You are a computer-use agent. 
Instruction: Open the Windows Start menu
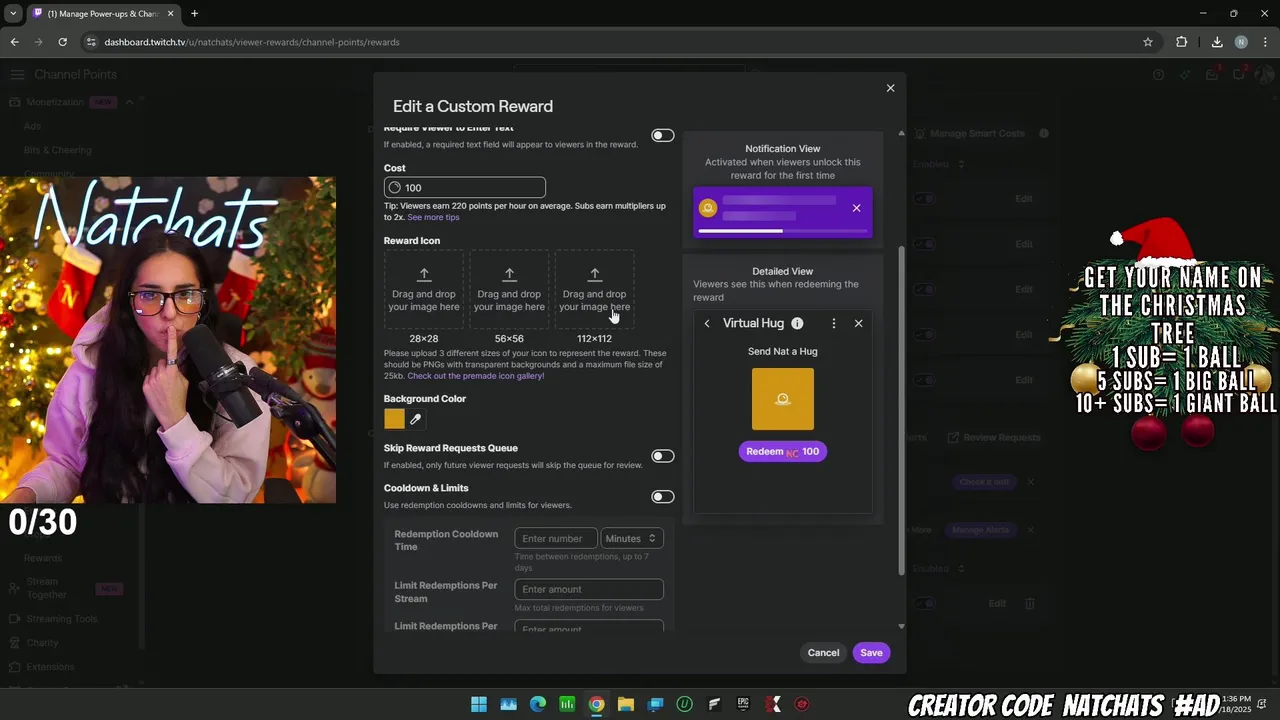(479, 704)
